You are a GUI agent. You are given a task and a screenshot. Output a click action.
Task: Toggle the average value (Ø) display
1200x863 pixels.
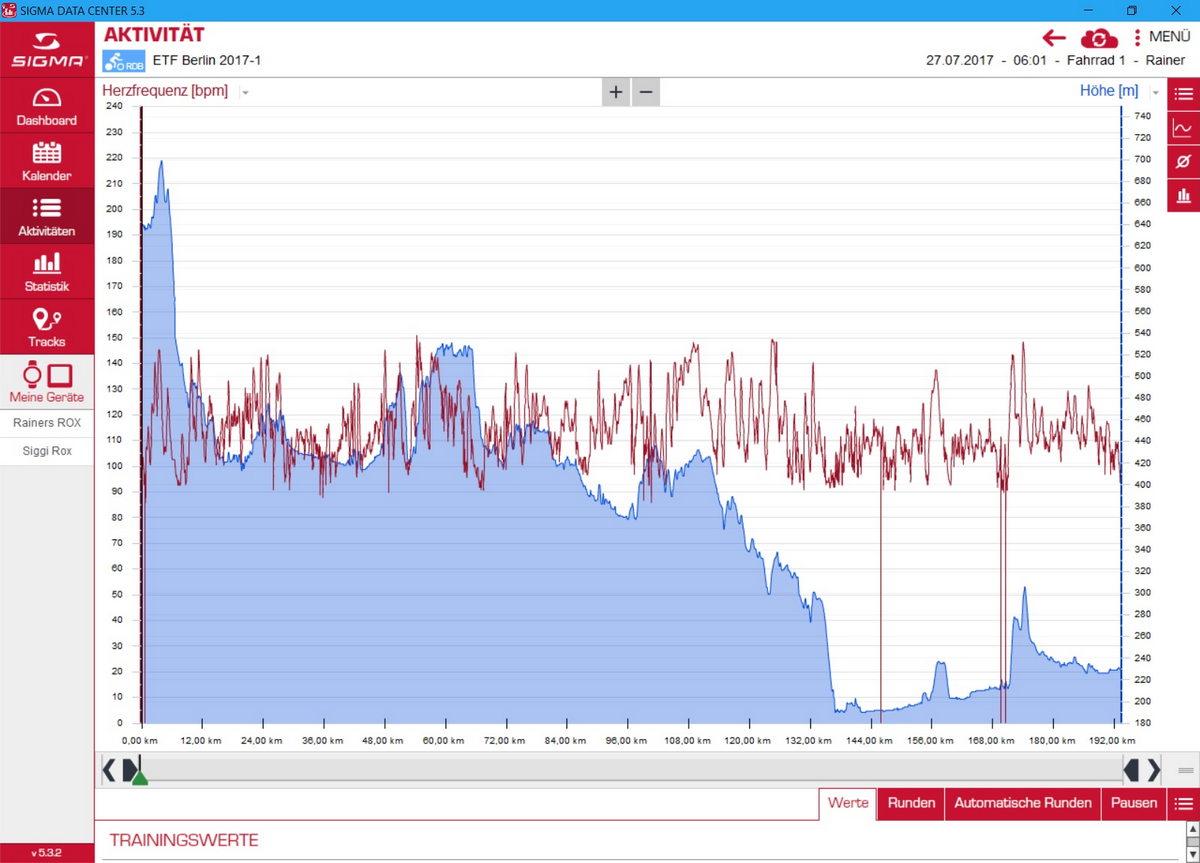(1183, 161)
